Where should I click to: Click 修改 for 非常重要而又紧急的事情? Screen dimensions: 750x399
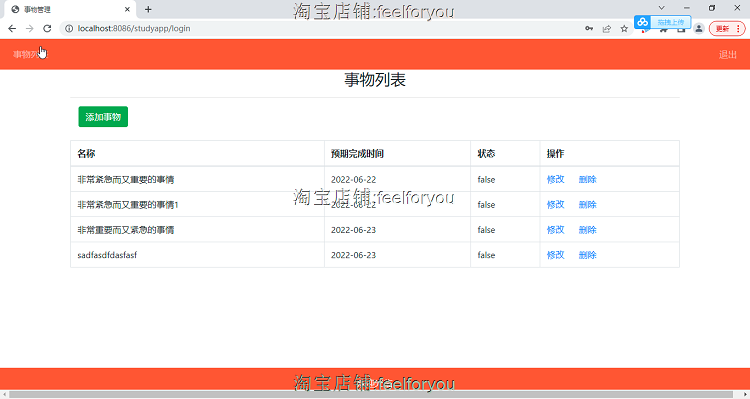tap(555, 230)
